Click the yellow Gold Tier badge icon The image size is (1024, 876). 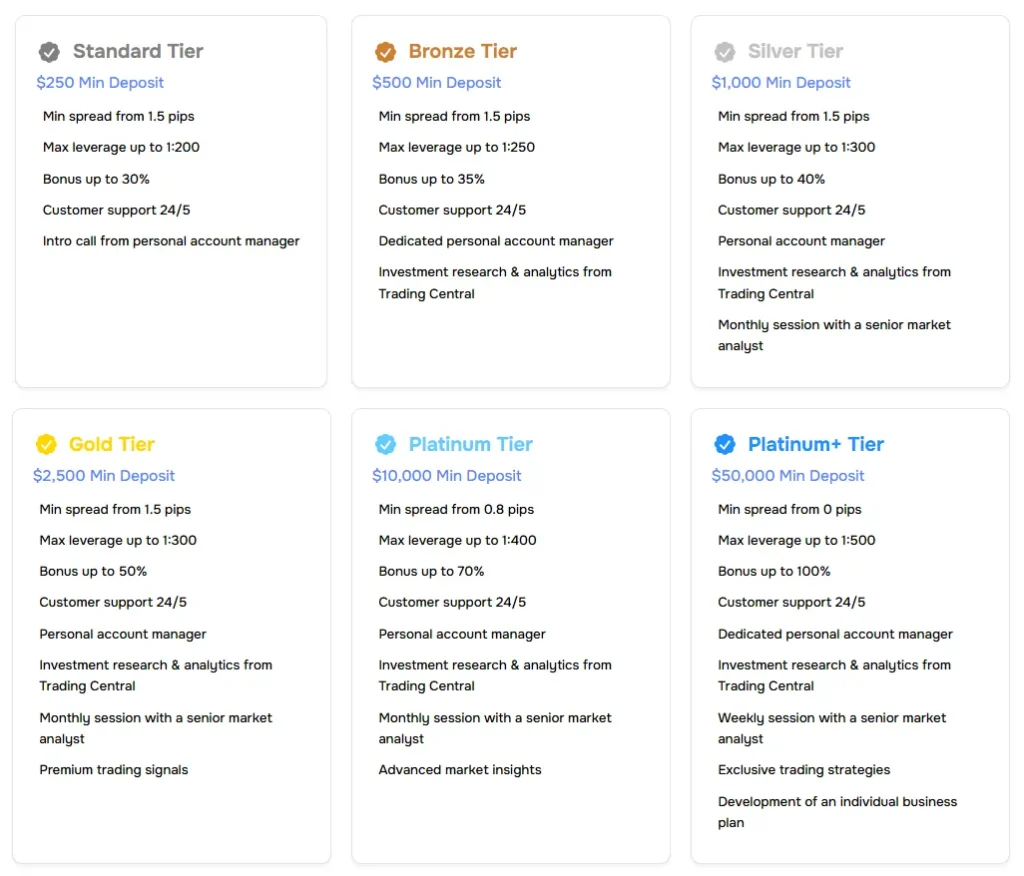pos(46,444)
